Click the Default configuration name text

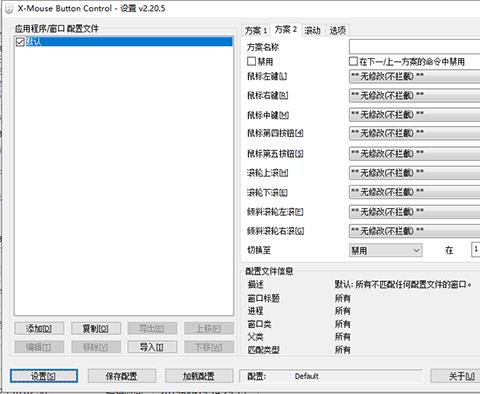pyautogui.click(x=307, y=376)
